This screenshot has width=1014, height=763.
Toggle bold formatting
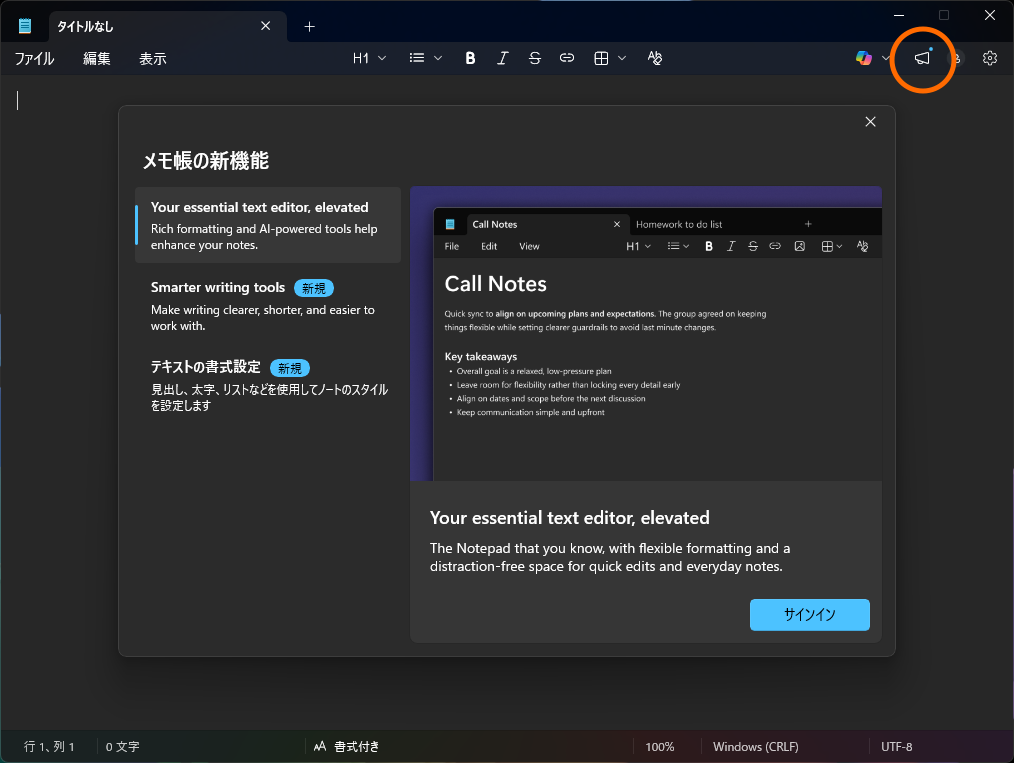coord(470,58)
